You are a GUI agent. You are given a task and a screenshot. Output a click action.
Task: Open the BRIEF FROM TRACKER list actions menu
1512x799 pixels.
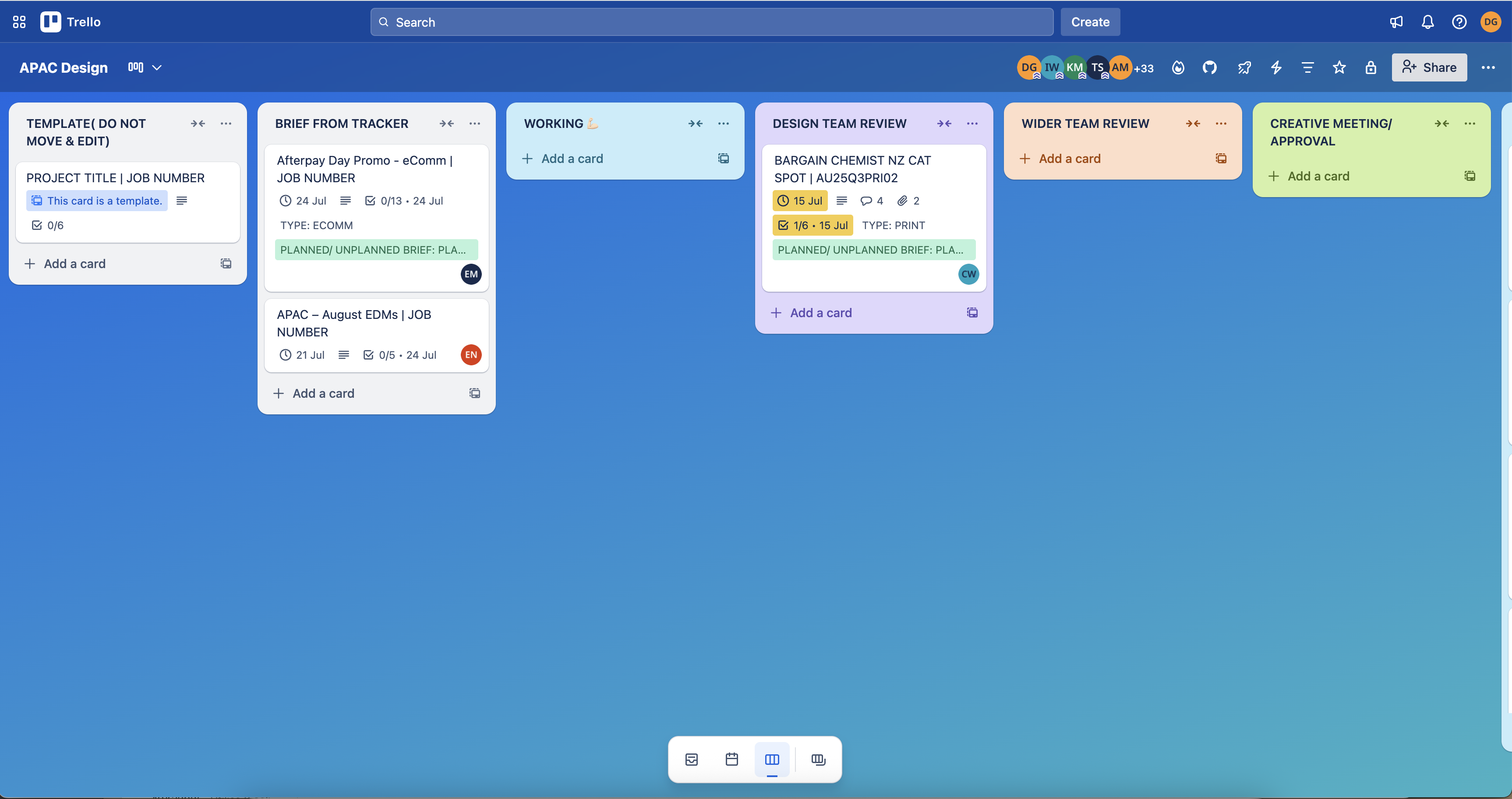pyautogui.click(x=475, y=123)
